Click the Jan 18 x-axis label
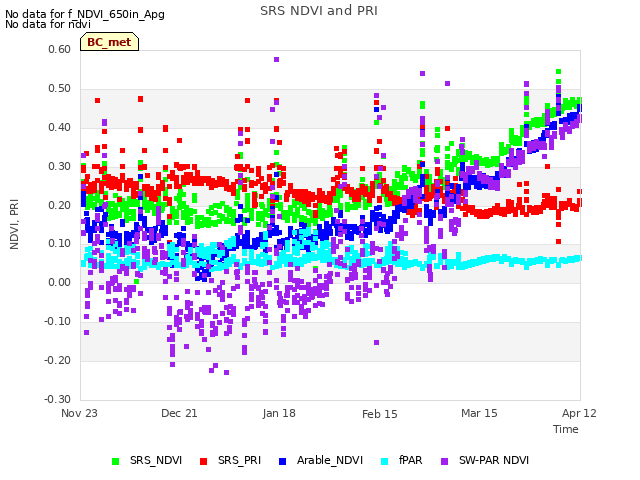This screenshot has height=480, width=640. click(279, 413)
